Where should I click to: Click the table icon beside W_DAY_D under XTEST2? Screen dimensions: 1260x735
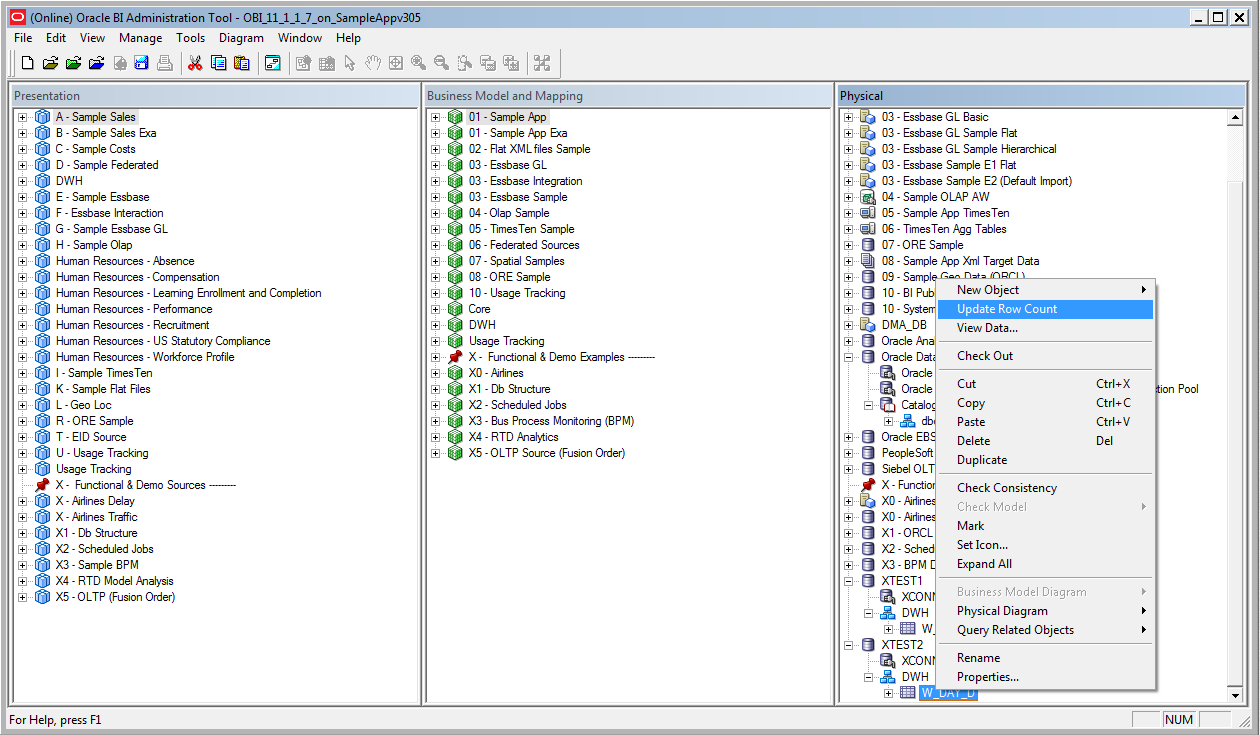click(908, 693)
